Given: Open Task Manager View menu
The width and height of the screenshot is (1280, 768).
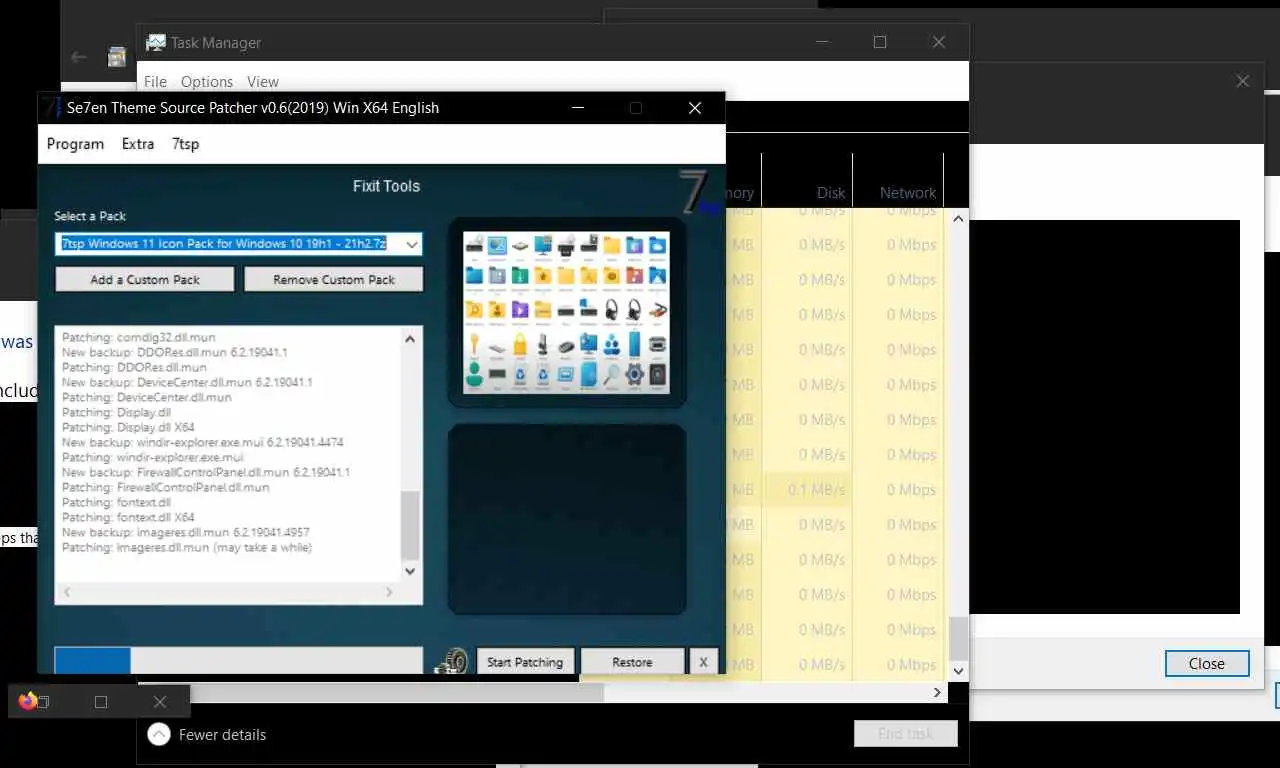Looking at the screenshot, I should coord(263,82).
